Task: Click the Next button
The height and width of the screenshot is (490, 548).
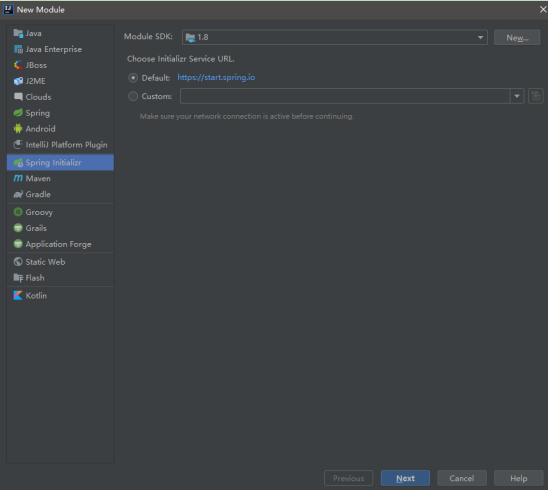Action: pos(405,478)
